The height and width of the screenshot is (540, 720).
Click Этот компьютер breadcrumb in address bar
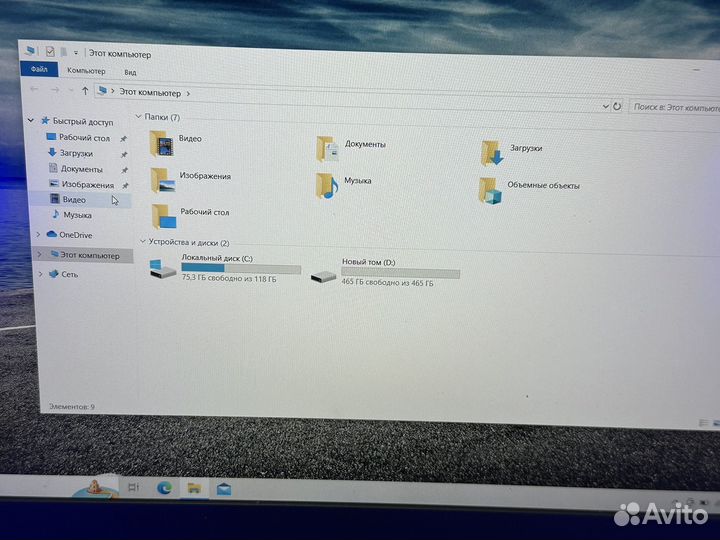(150, 93)
